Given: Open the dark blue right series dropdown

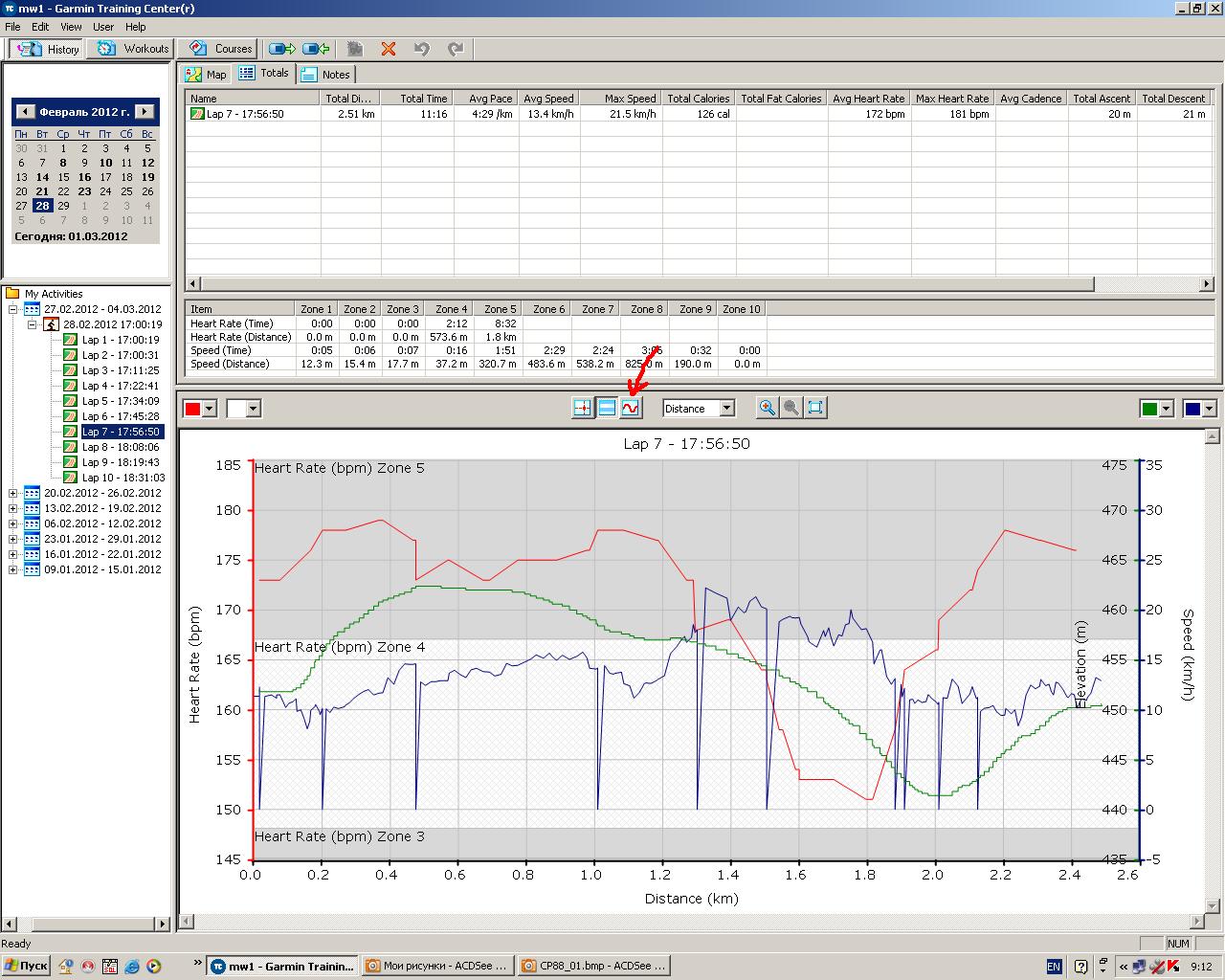Looking at the screenshot, I should 1210,409.
